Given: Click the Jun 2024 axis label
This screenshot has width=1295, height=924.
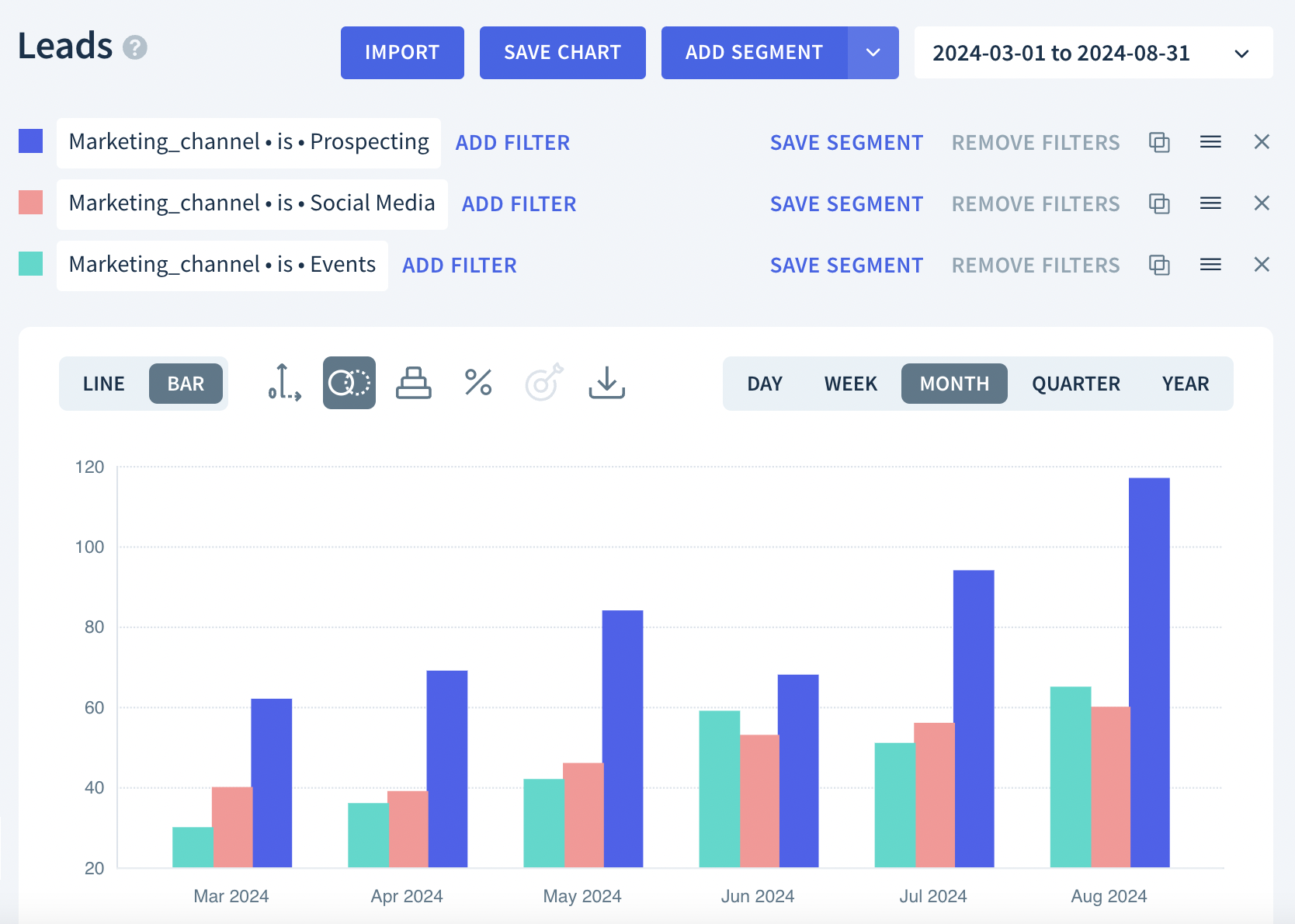Looking at the screenshot, I should click(758, 896).
